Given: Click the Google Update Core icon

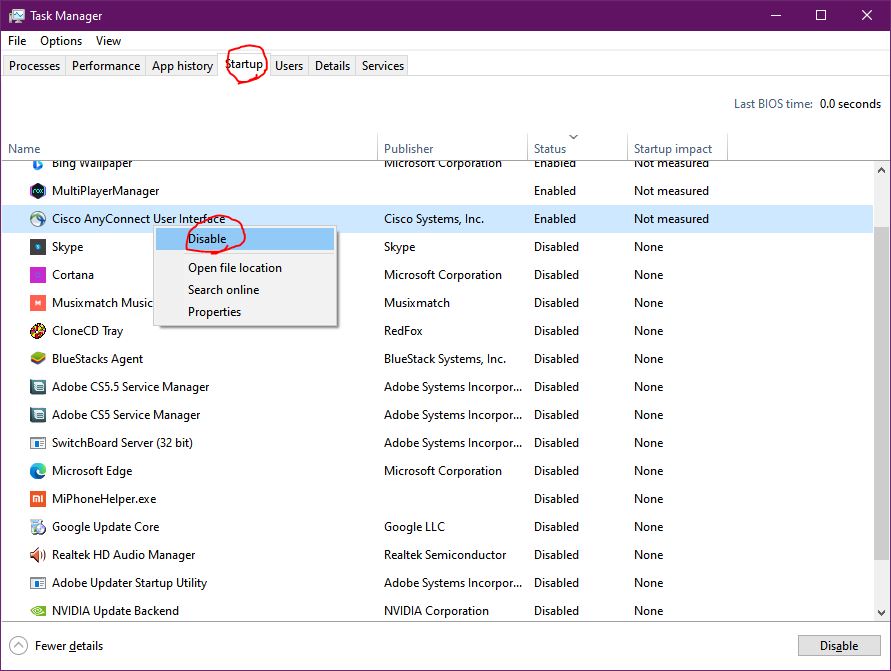Looking at the screenshot, I should point(38,527).
